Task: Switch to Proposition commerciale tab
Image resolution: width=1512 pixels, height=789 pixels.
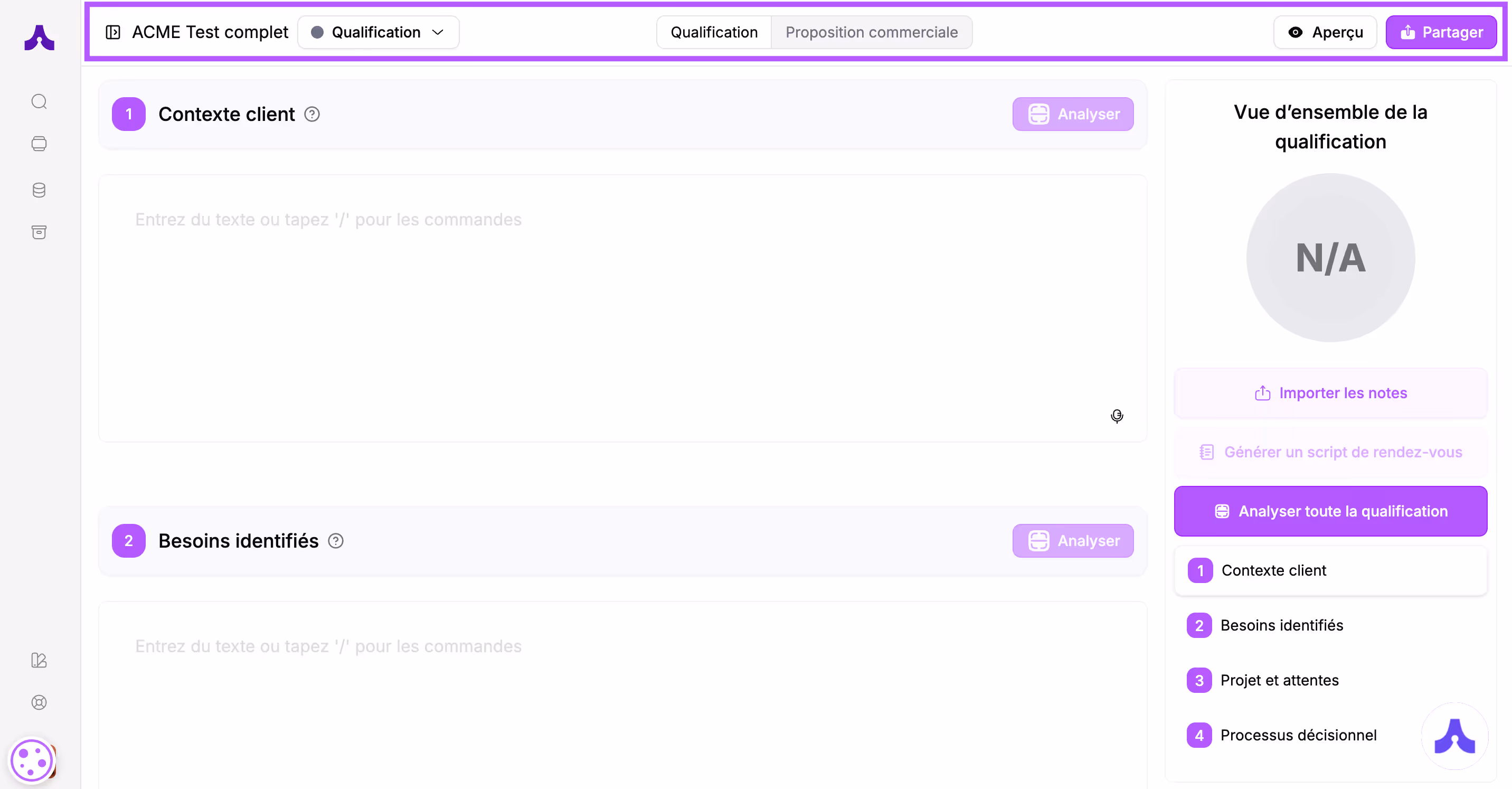Action: [871, 32]
